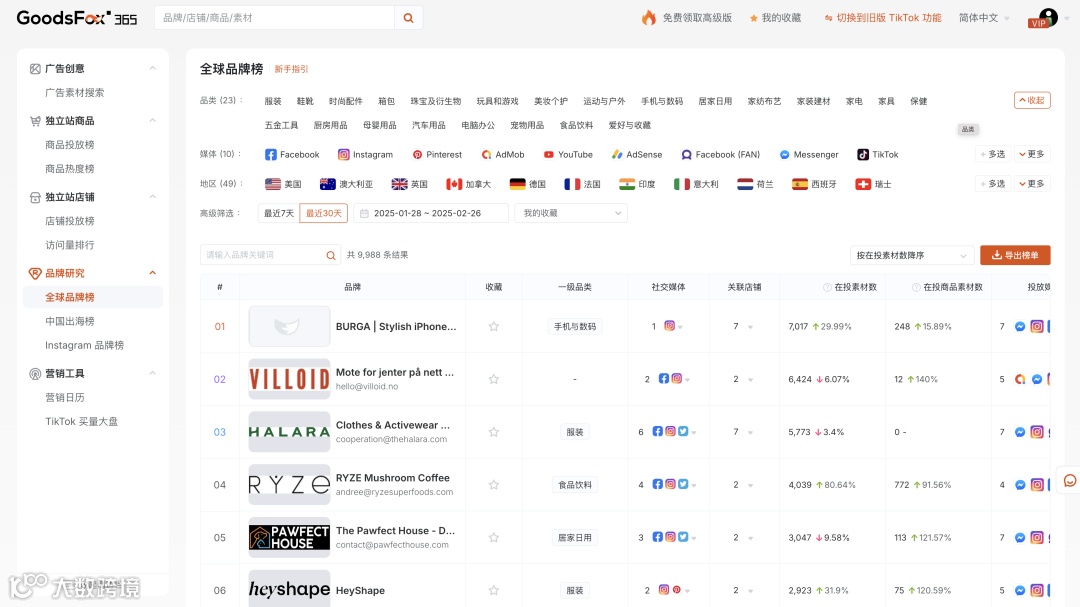Filter by Facebook media
Image resolution: width=1080 pixels, height=607 pixels.
pos(292,154)
